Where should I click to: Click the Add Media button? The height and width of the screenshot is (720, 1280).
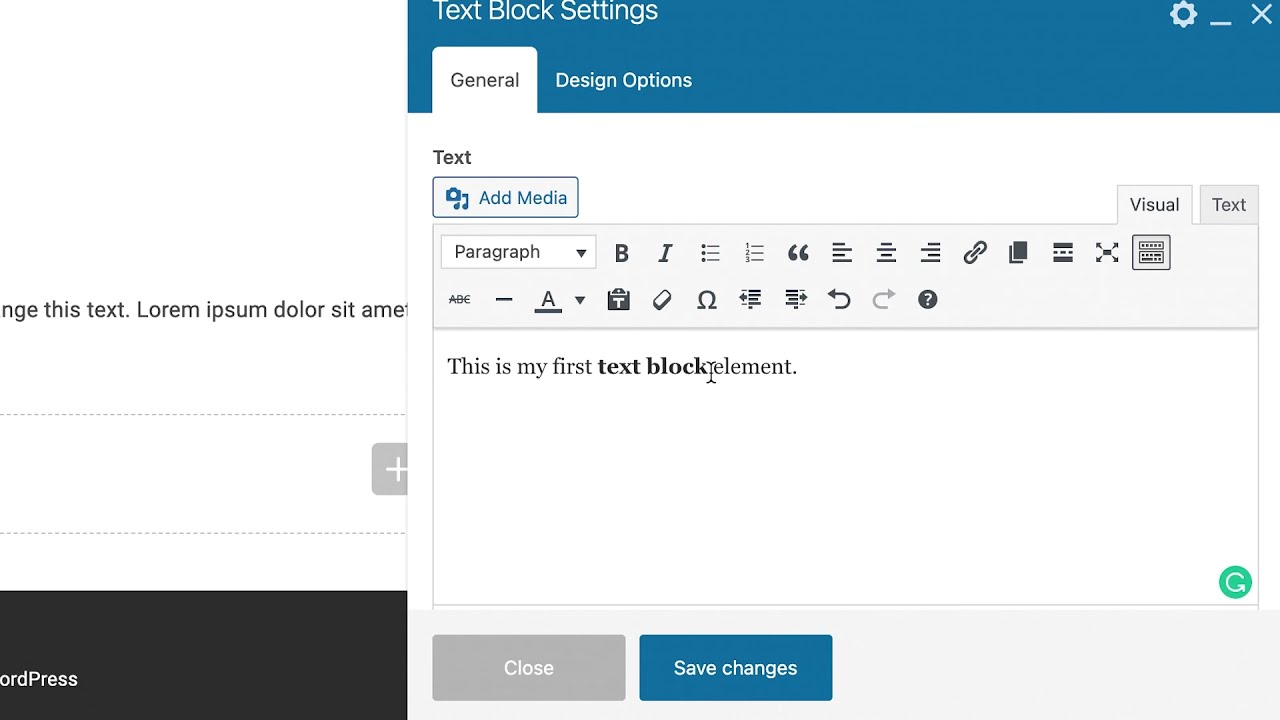[505, 197]
